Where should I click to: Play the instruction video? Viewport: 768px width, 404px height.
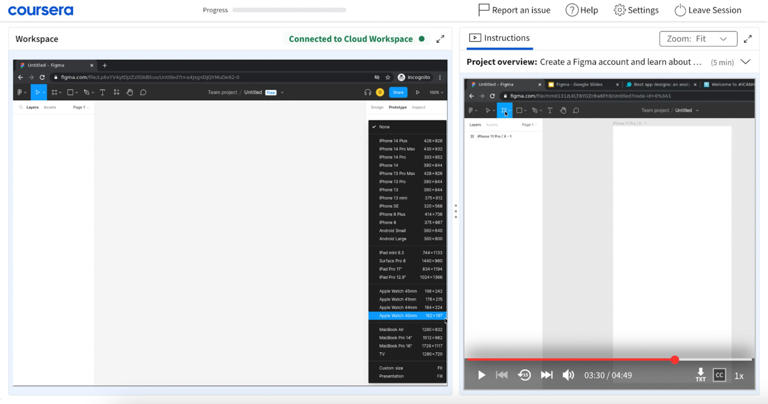481,375
